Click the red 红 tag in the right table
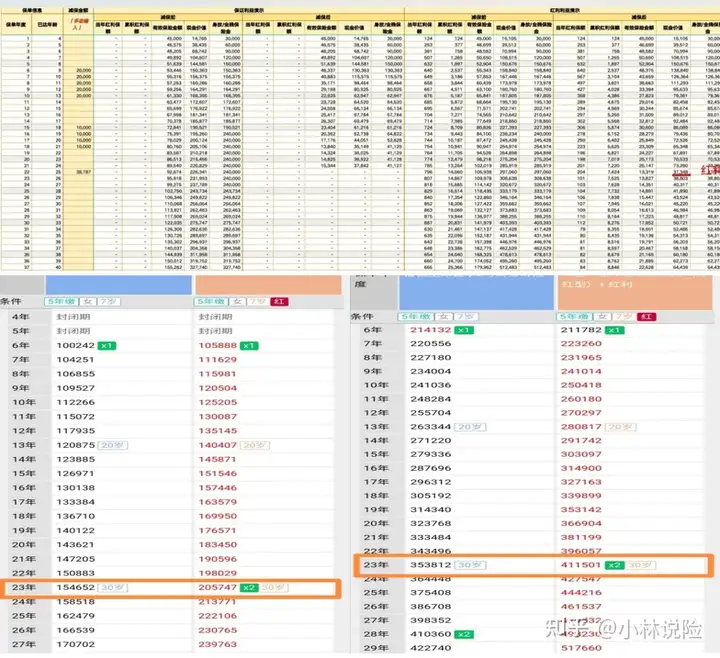This screenshot has width=720, height=658. (x=647, y=317)
